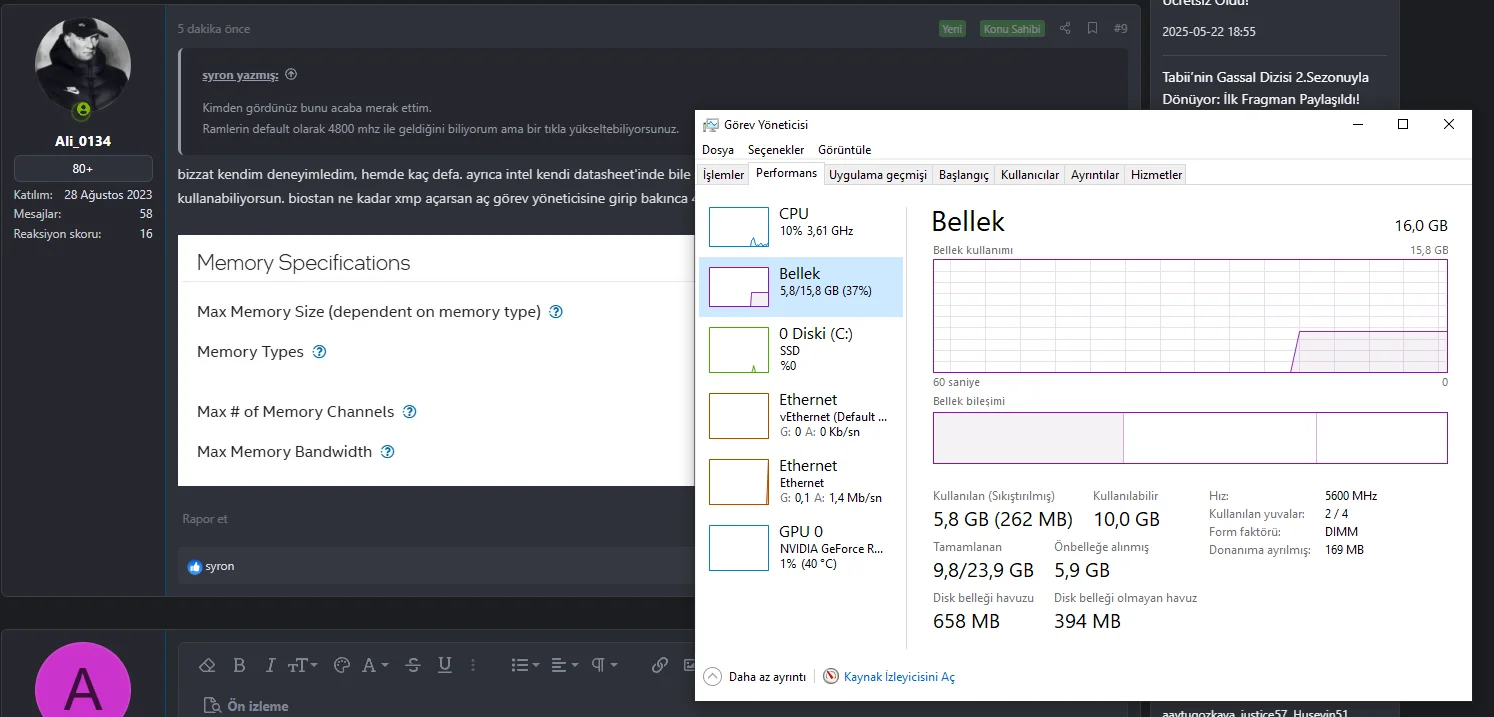Collapse details with Daha az ayrıntı
Viewport: 1494px width, 717px height.
pos(755,677)
